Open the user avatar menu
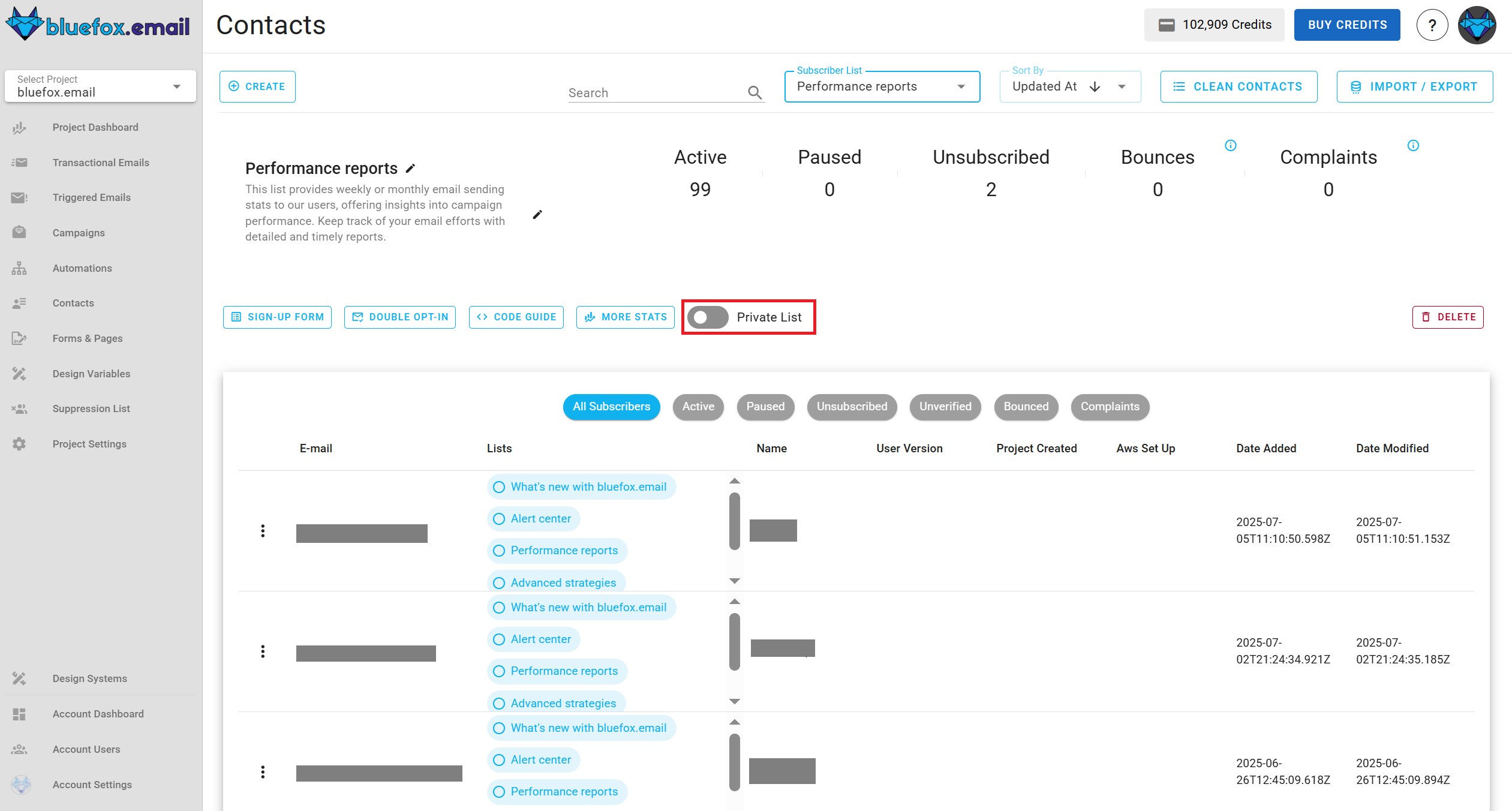The image size is (1512, 811). tap(1477, 25)
